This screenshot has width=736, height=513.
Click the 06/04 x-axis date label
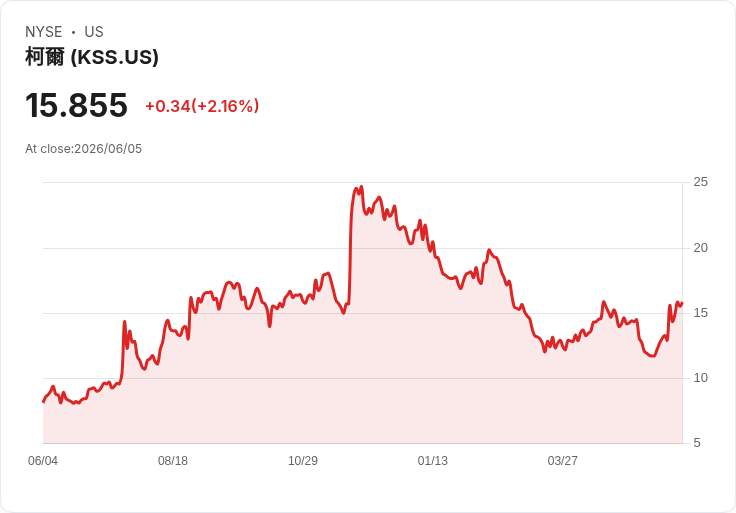click(43, 460)
